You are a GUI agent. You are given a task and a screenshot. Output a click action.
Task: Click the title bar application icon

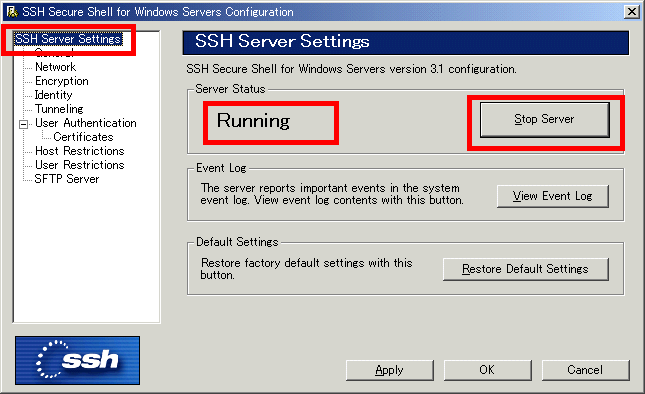pyautogui.click(x=12, y=12)
